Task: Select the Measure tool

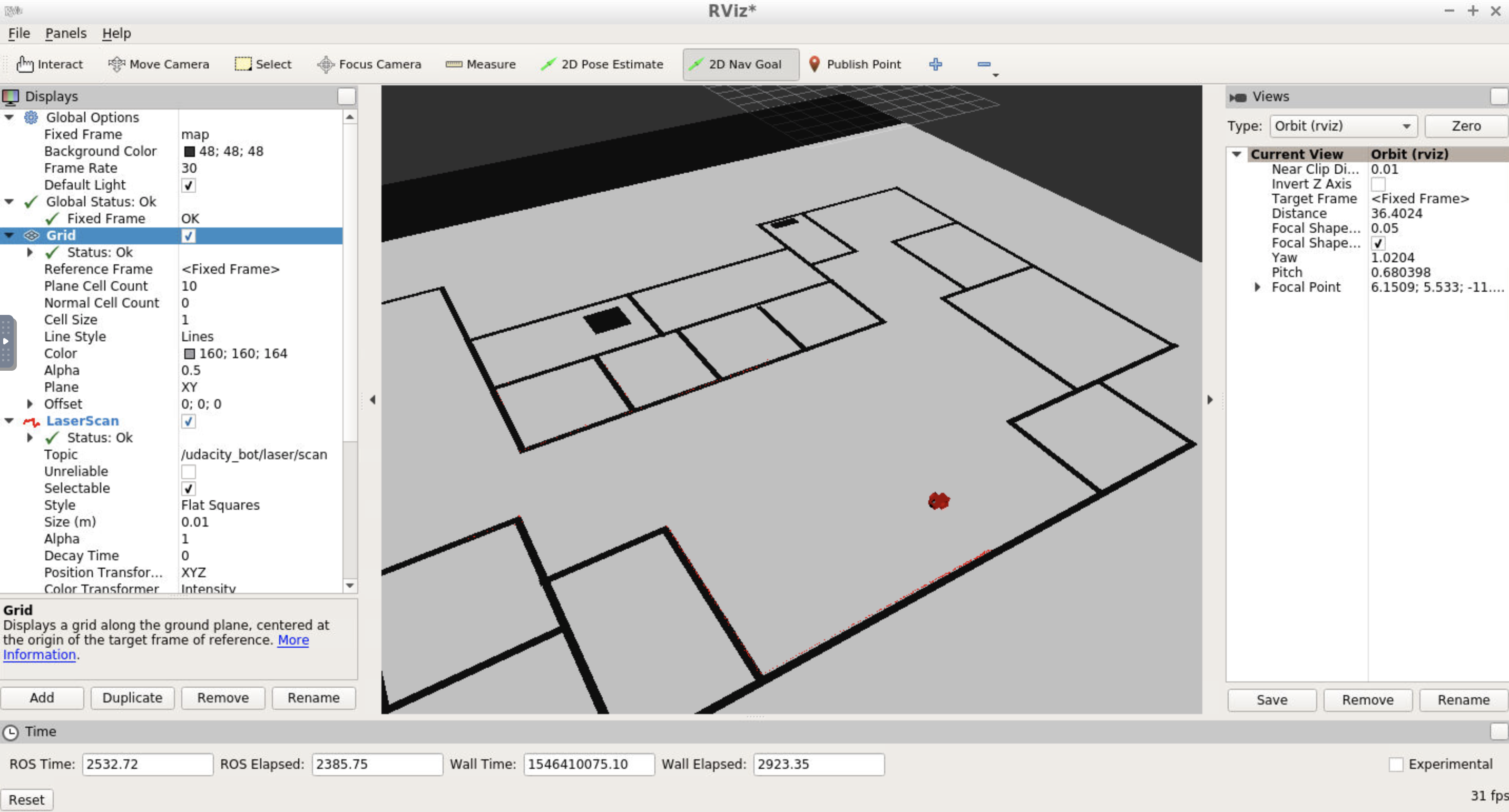Action: point(481,64)
